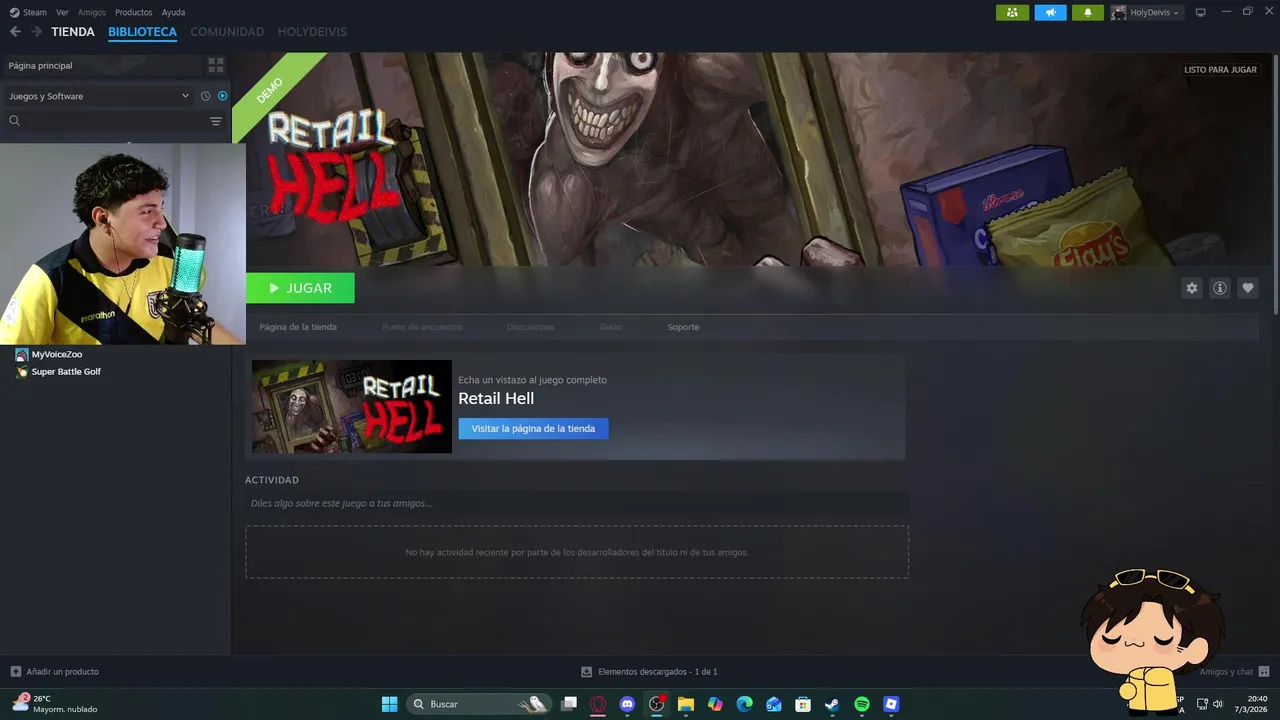Toggle the ready-to-play filter icon
1280x720 pixels.
click(x=222, y=96)
